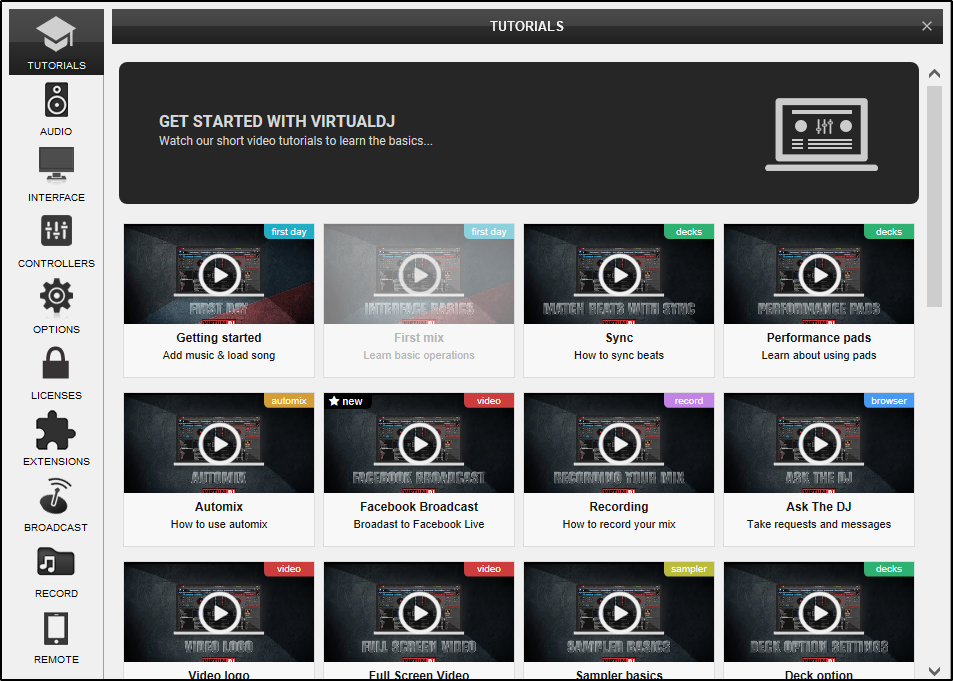
Task: Click 'Add music & load song' subtitle
Action: click(219, 355)
